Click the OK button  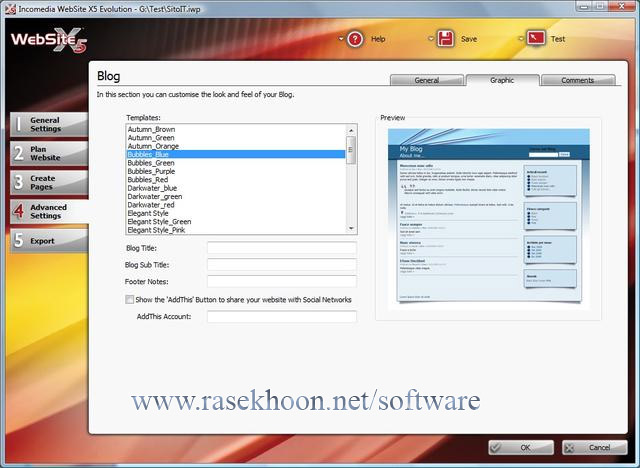click(521, 448)
